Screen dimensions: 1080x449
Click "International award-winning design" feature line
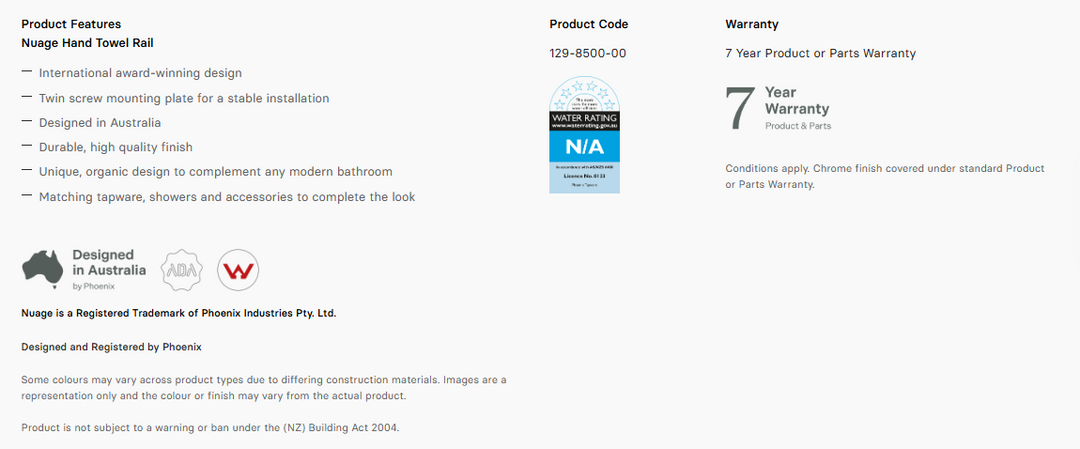point(141,73)
